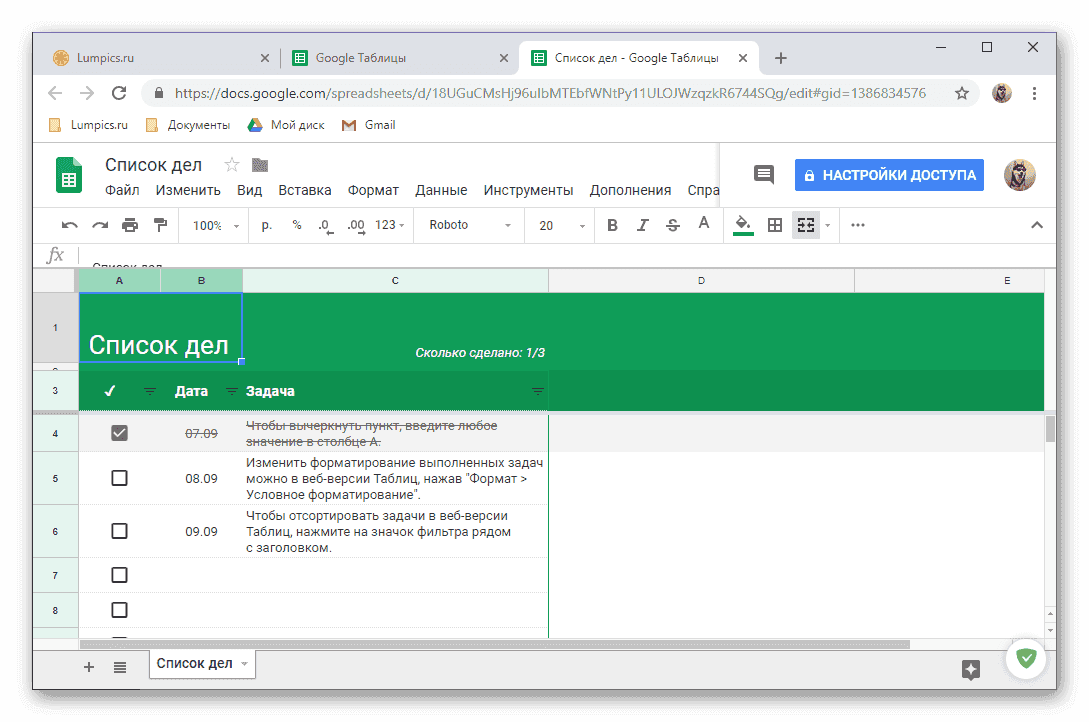Open the Данные menu

pos(441,189)
